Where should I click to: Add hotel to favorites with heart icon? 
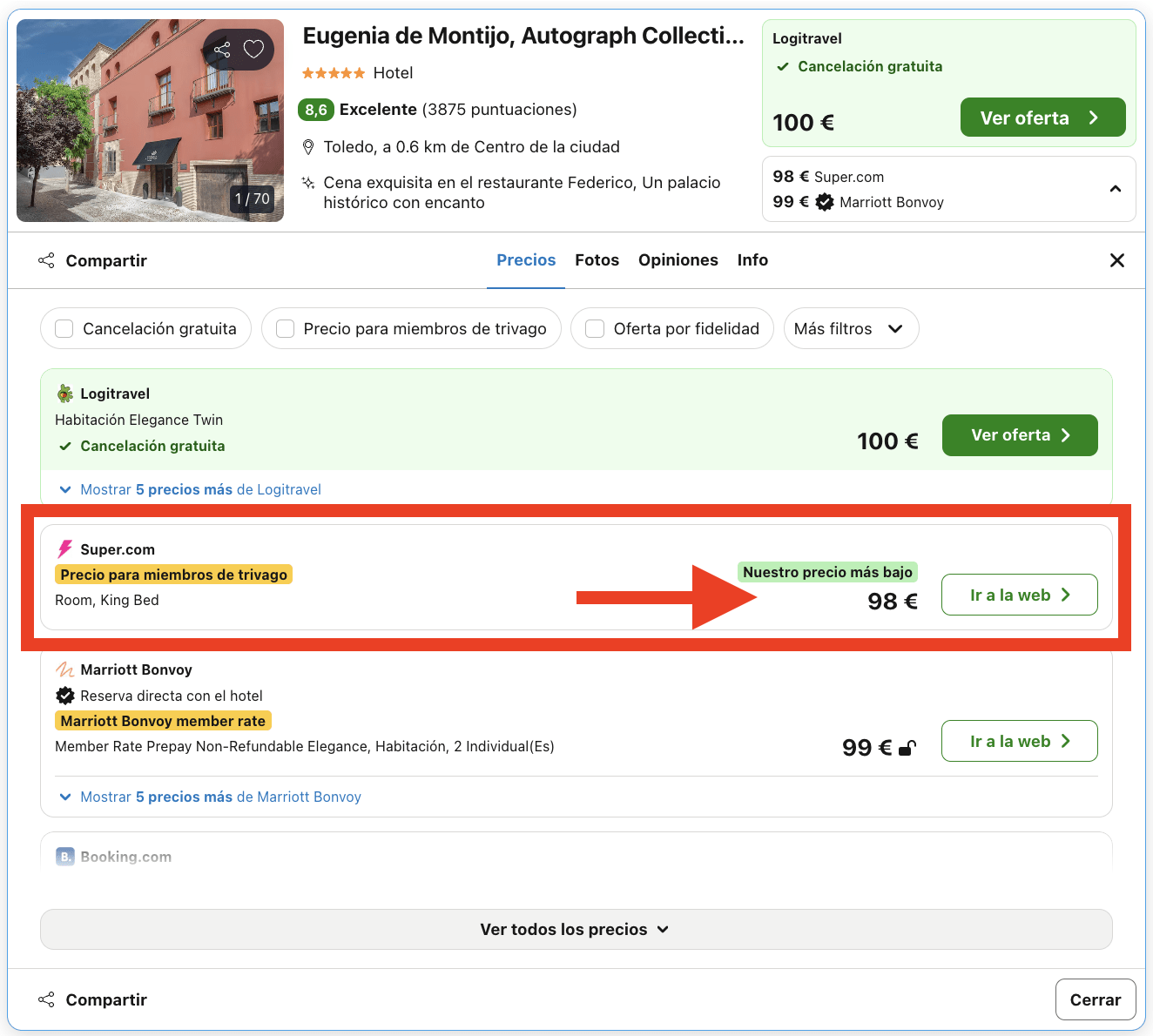tap(253, 50)
